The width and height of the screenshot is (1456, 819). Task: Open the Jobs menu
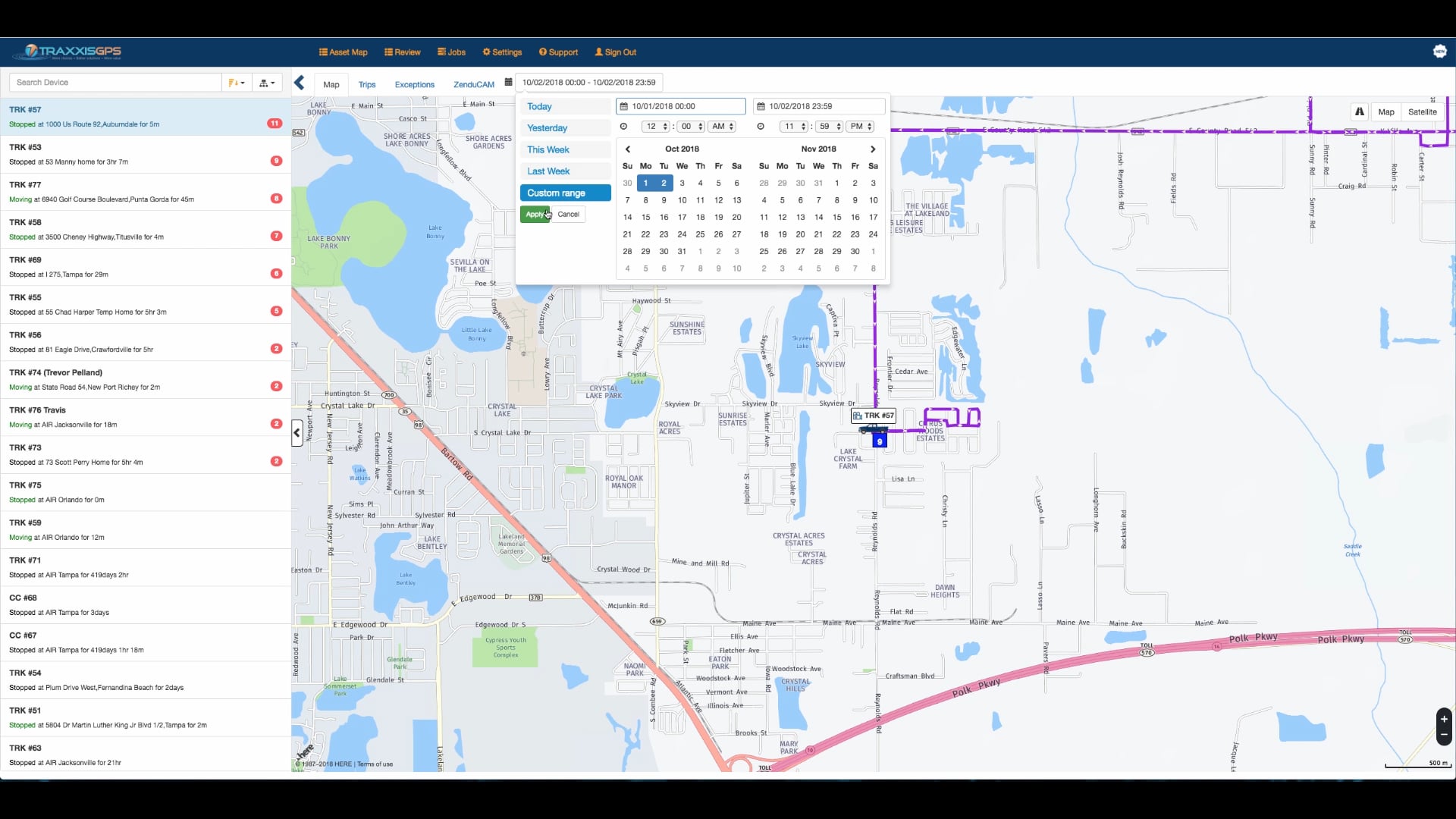coord(451,52)
